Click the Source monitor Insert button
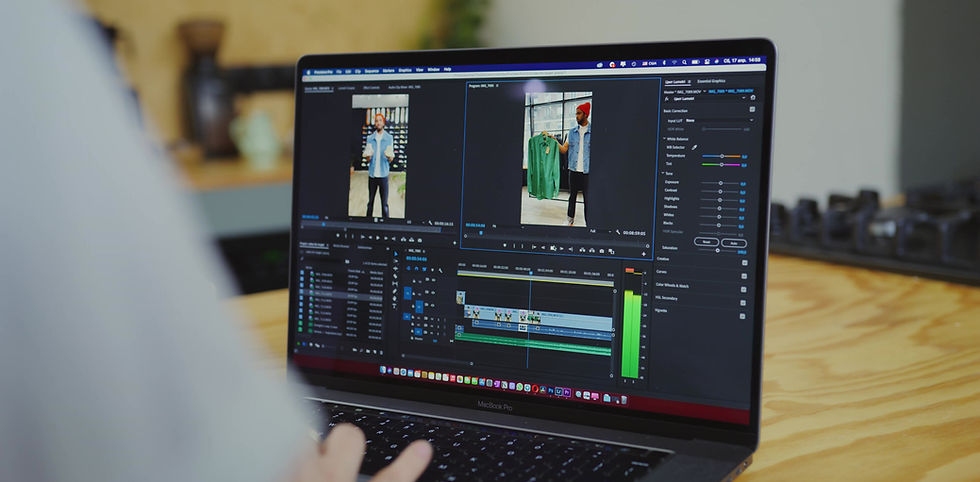Viewport: 980px width, 482px height. [x=403, y=239]
